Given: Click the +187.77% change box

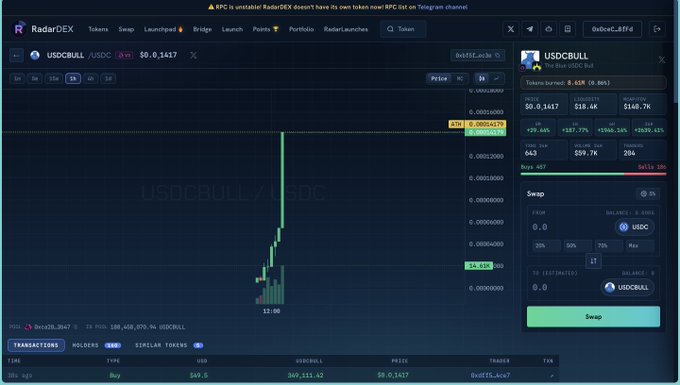Looking at the screenshot, I should pos(575,127).
